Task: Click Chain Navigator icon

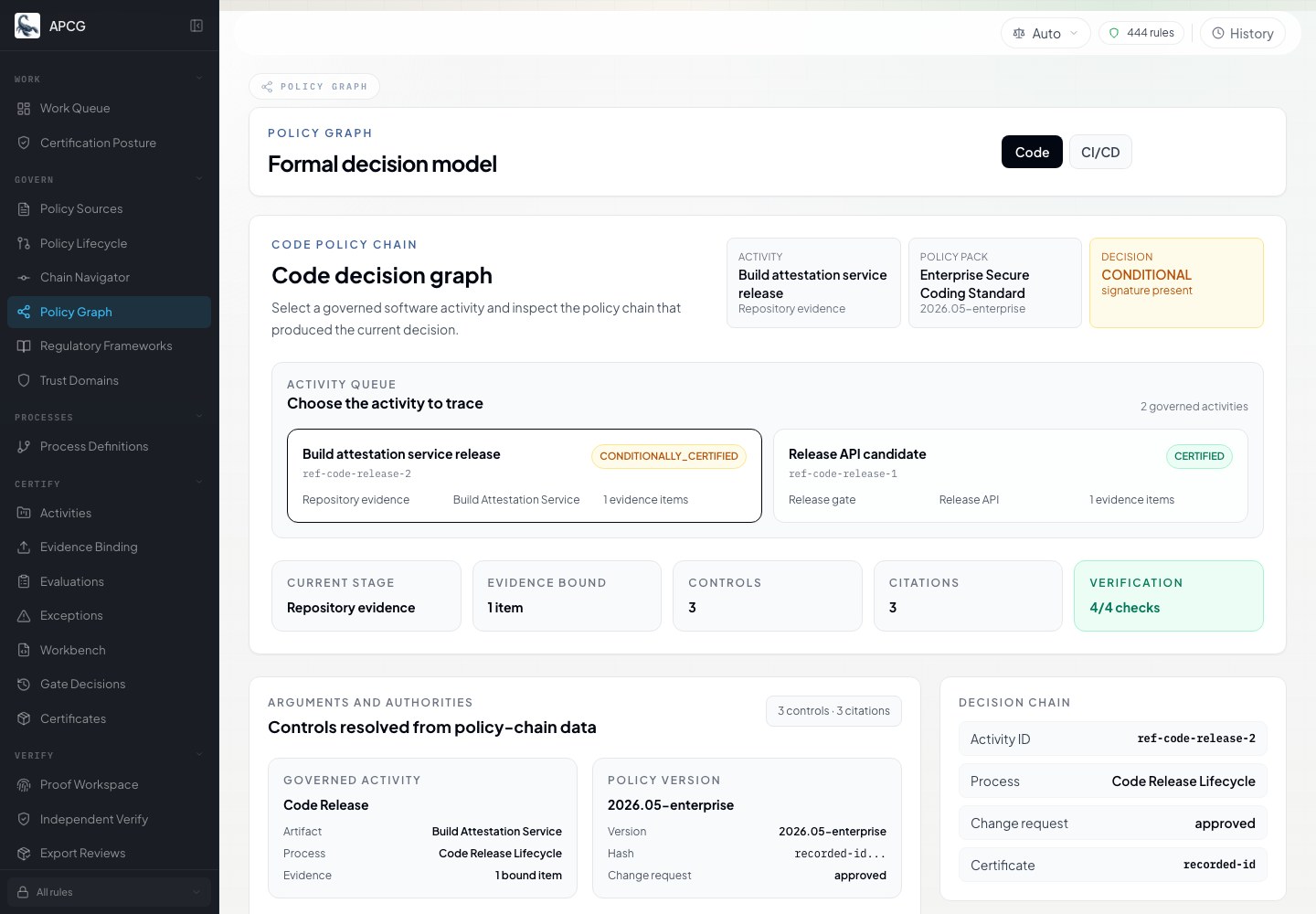Action: (24, 278)
